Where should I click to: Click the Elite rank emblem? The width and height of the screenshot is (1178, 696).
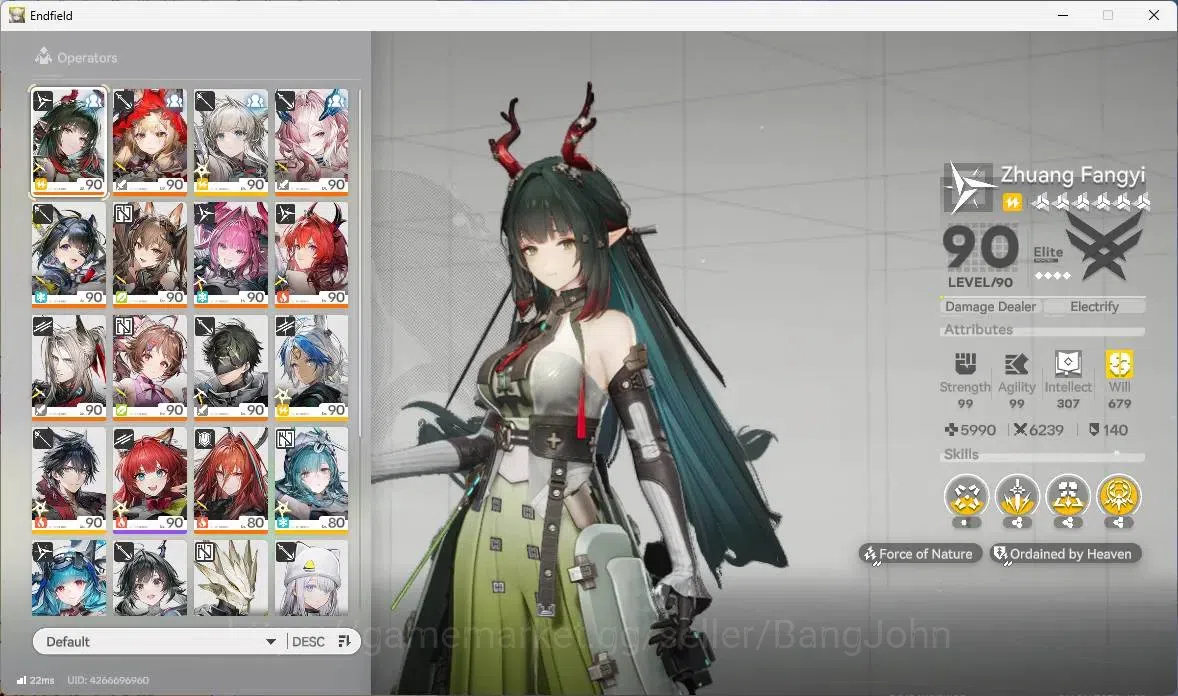pos(1104,245)
